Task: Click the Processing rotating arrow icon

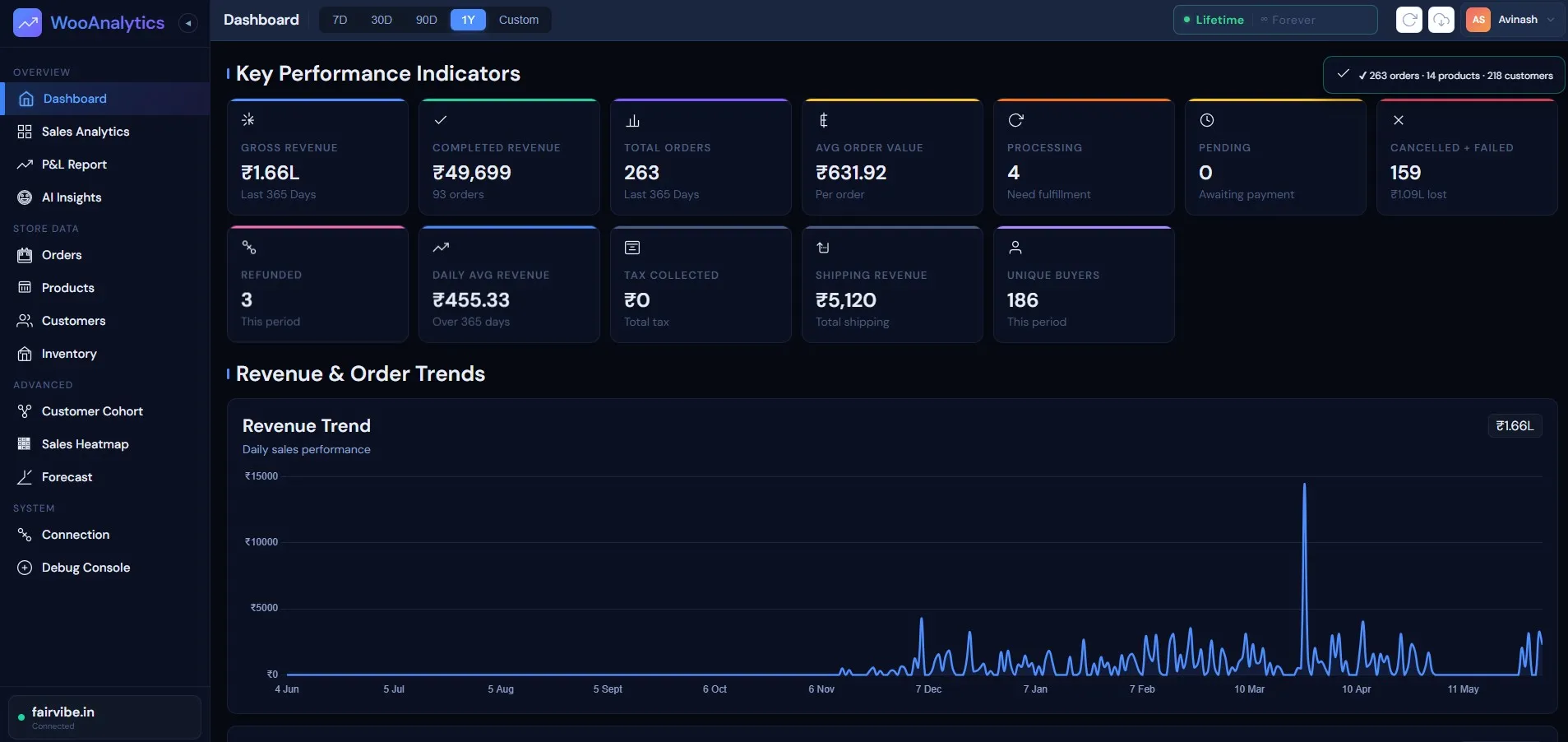Action: tap(1015, 120)
